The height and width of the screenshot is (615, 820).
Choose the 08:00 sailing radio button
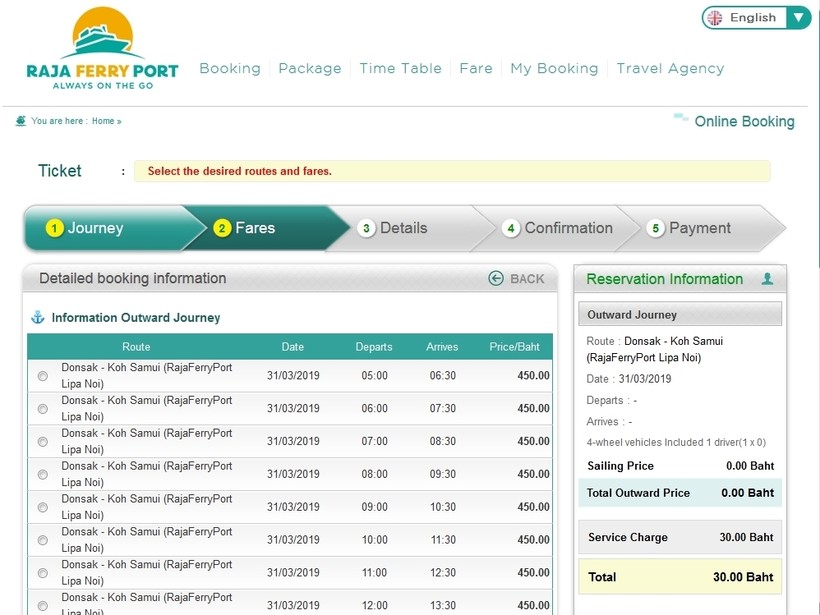click(x=42, y=475)
